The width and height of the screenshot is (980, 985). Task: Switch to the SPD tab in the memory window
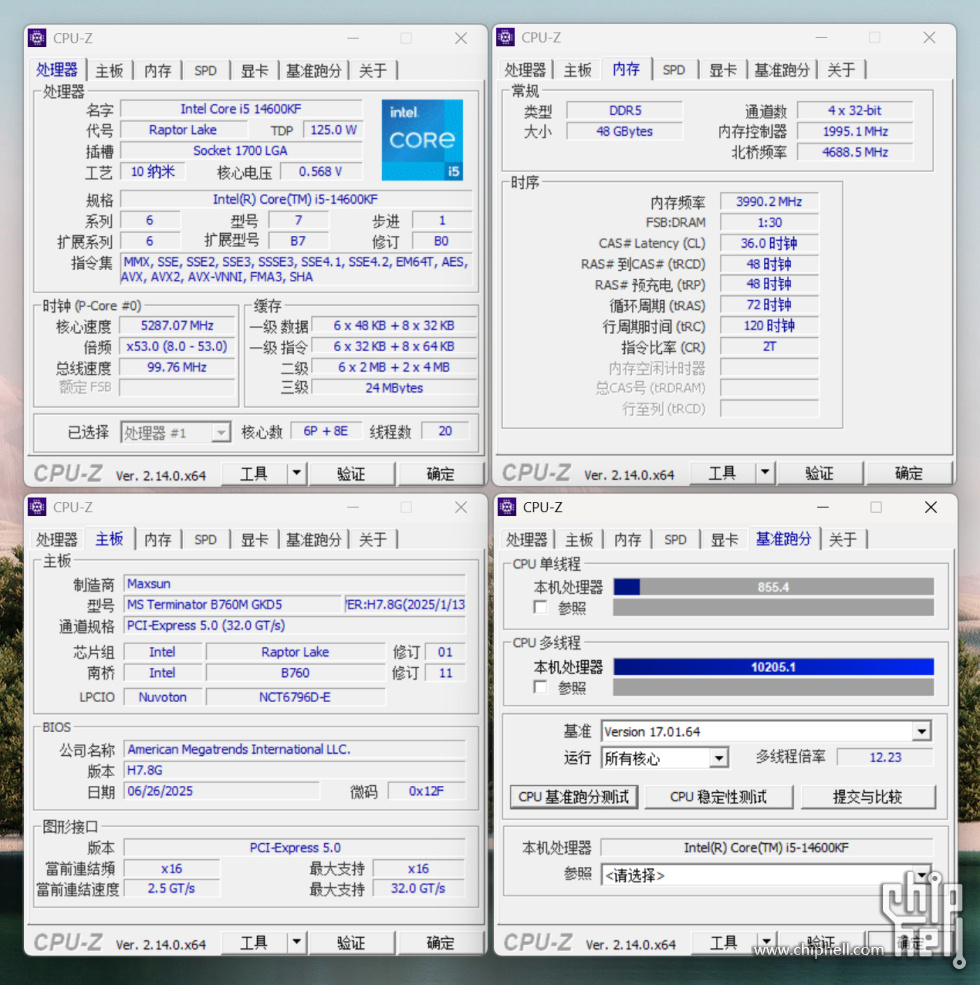click(x=673, y=70)
